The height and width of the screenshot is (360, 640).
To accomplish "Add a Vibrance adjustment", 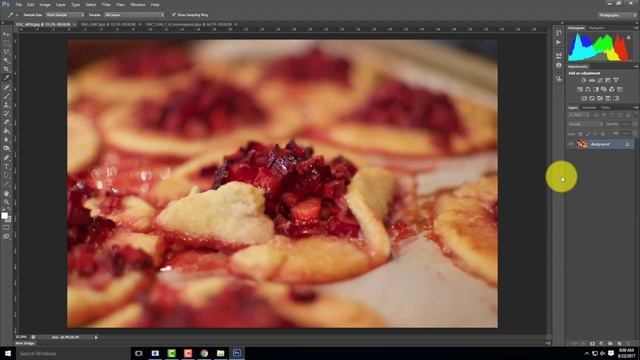I will (616, 80).
